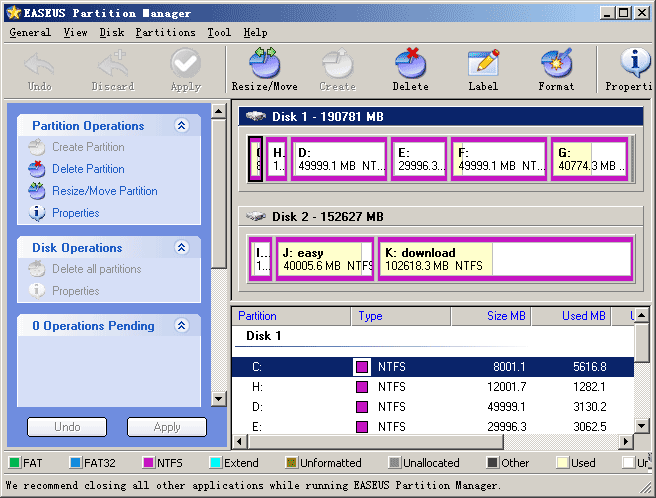Image resolution: width=656 pixels, height=498 pixels.
Task: Open the General menu
Action: (x=30, y=32)
